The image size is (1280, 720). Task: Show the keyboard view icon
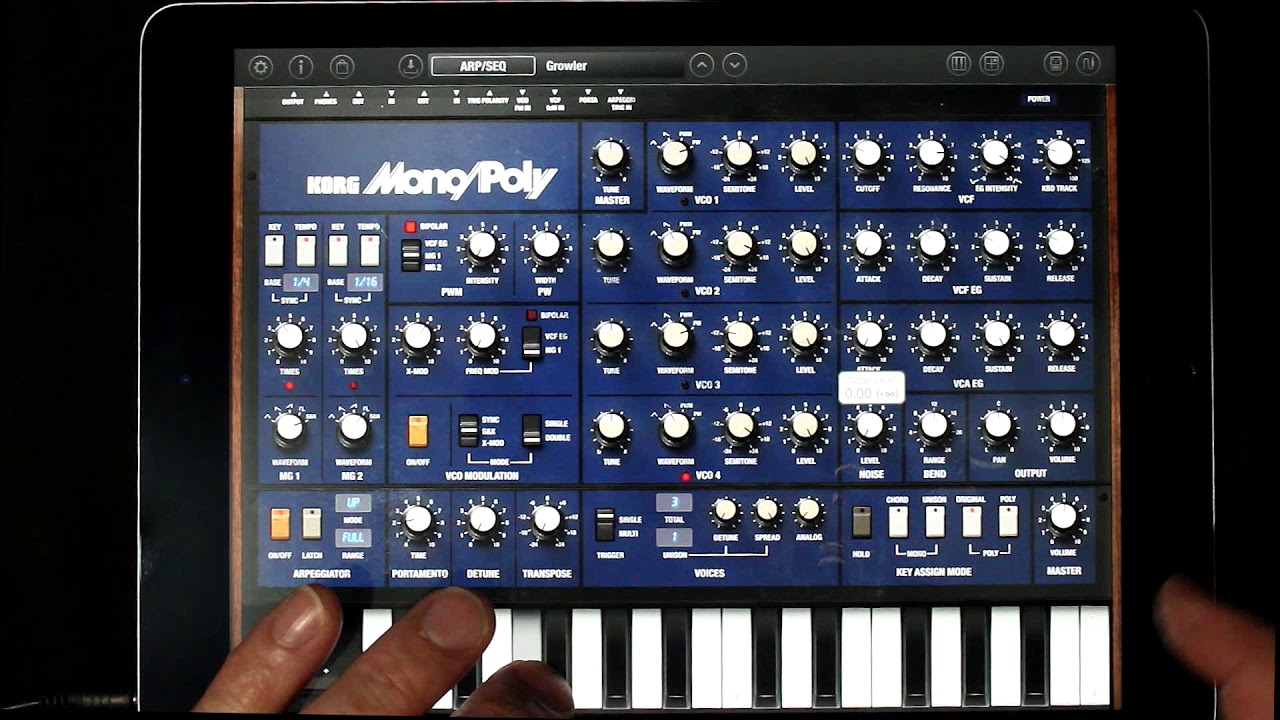pos(959,64)
